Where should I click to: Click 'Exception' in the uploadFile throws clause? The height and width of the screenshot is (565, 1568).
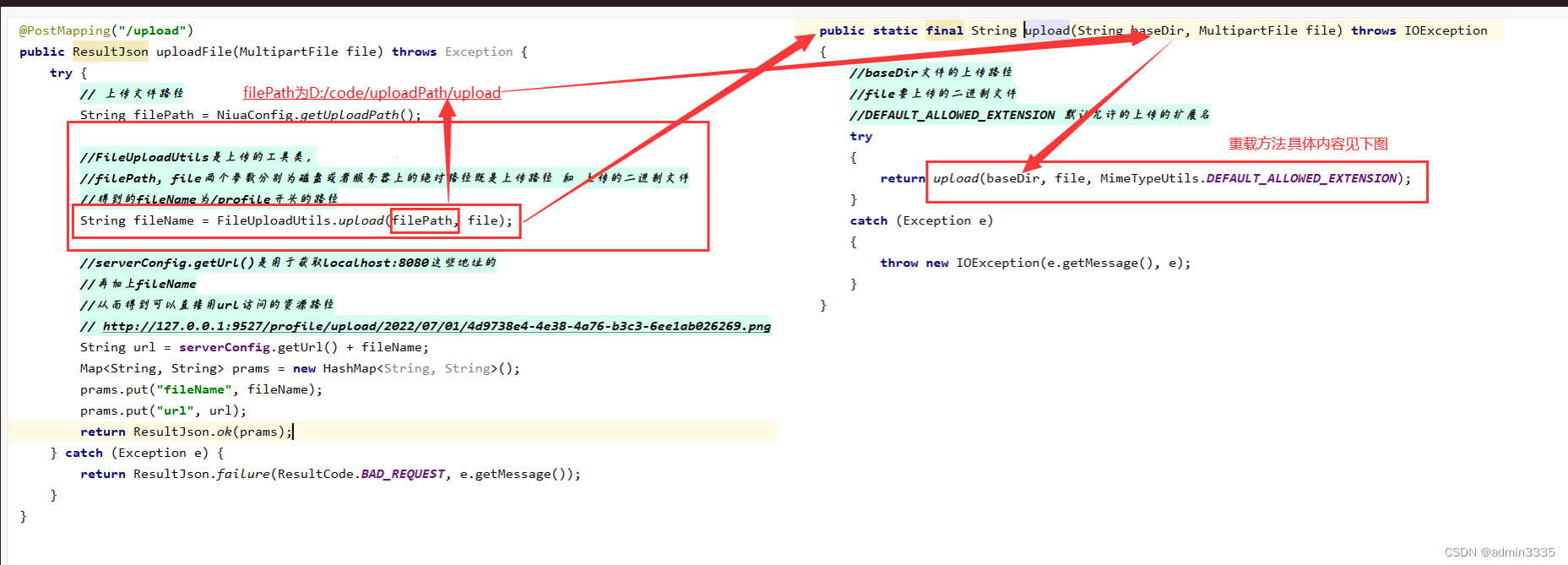[x=479, y=52]
